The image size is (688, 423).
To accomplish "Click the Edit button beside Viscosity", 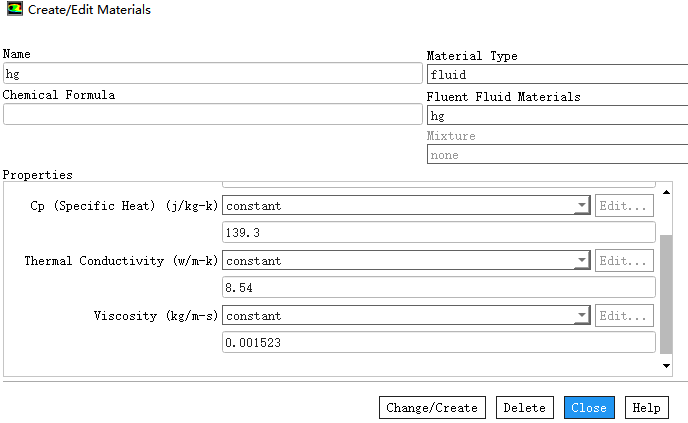I will pyautogui.click(x=625, y=316).
